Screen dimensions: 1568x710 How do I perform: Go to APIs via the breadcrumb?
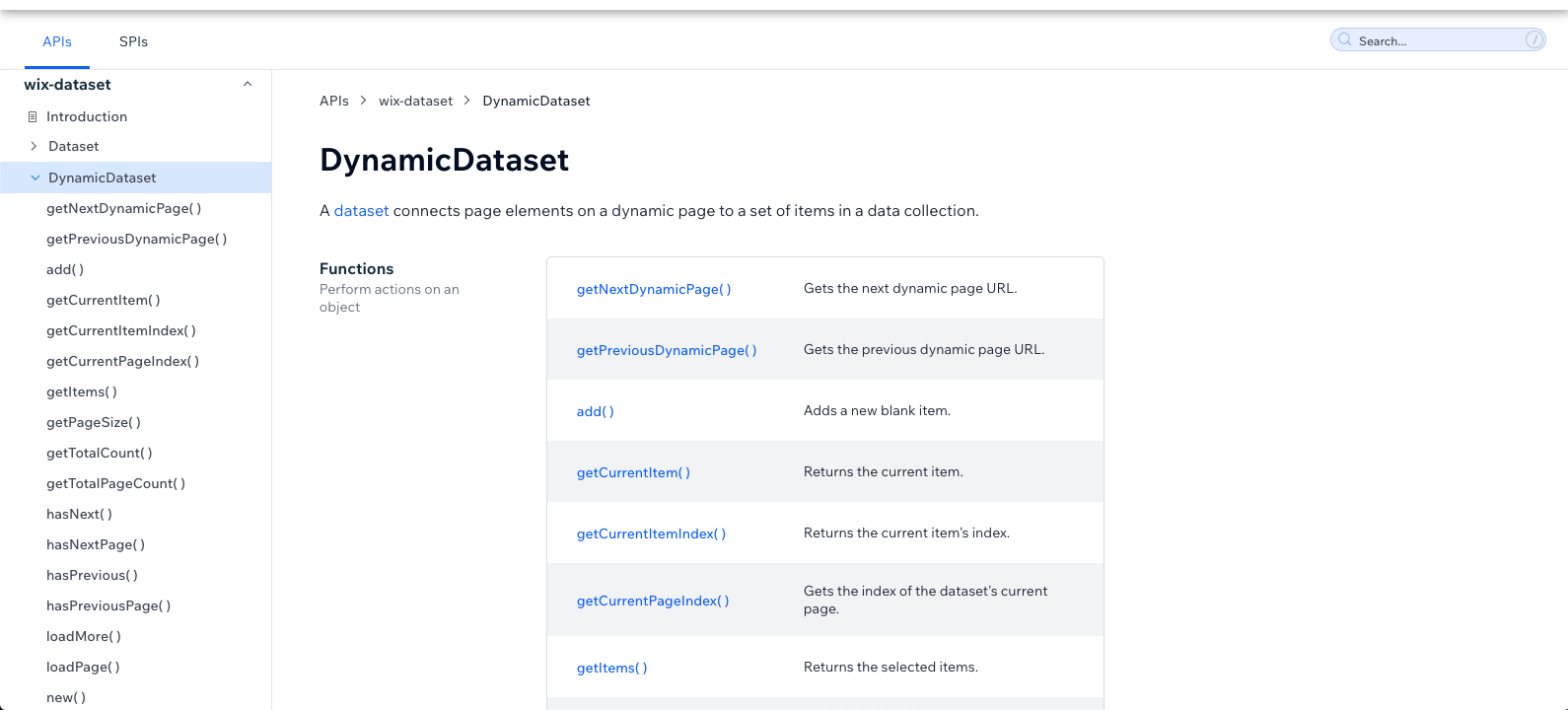point(334,101)
